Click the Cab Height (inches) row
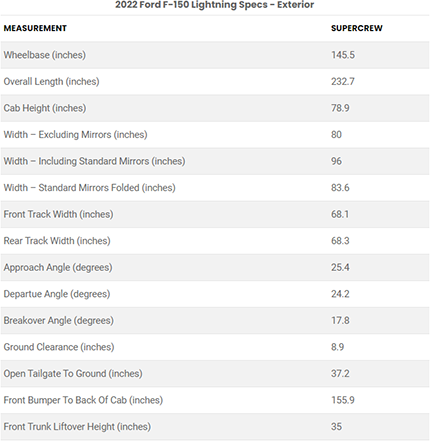This screenshot has height=441, width=430. [215, 108]
